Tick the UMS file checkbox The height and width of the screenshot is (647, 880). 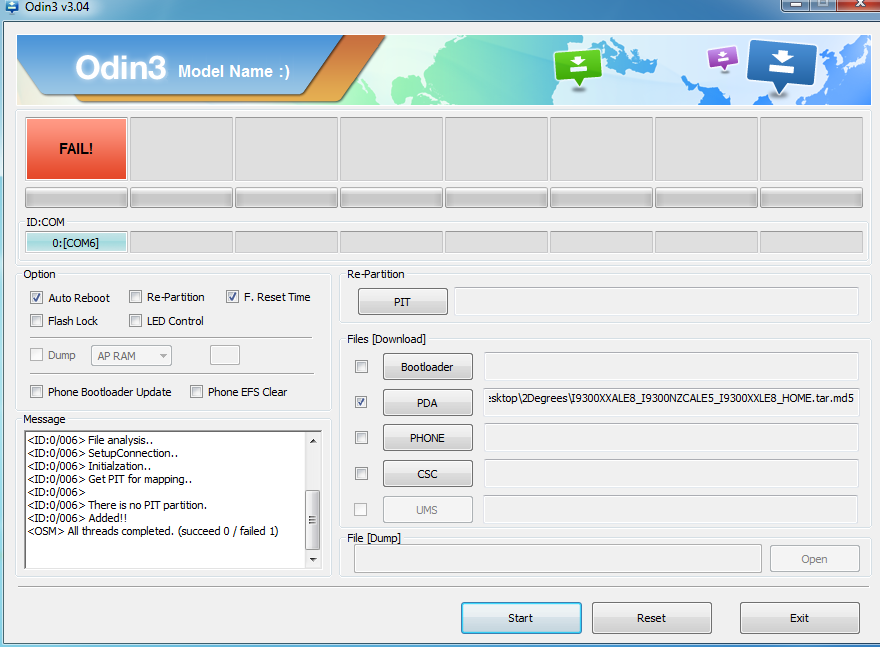(x=361, y=510)
